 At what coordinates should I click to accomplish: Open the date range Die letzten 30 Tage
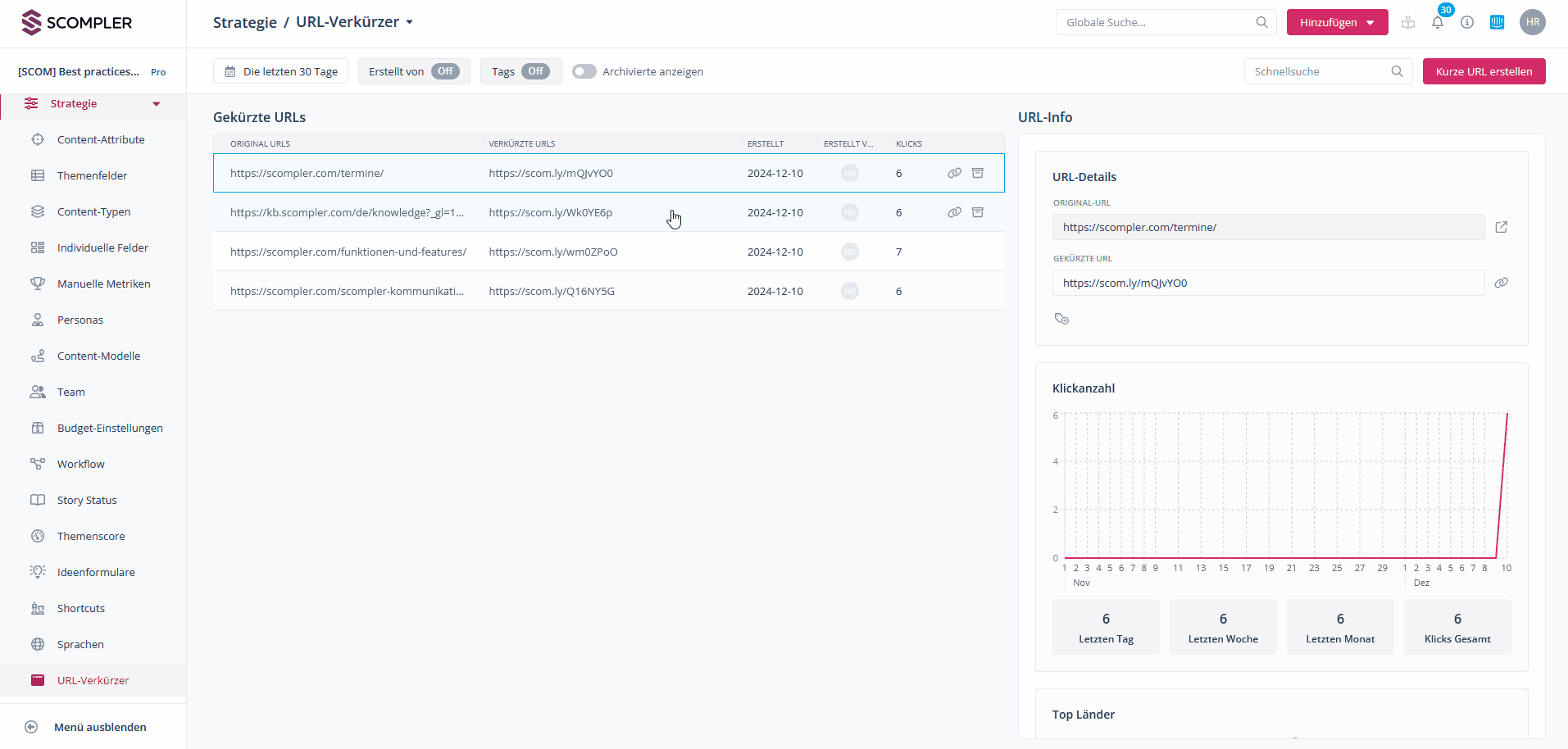(x=281, y=71)
